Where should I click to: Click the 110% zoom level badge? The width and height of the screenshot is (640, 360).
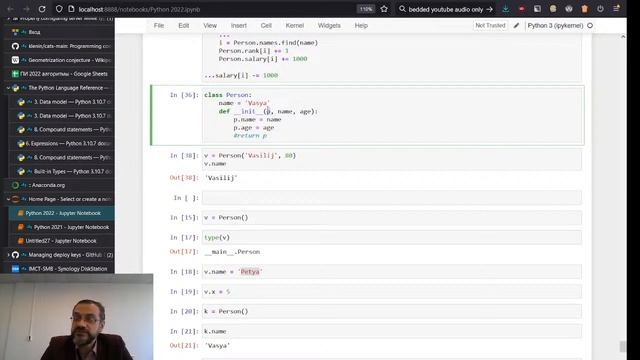(x=366, y=9)
